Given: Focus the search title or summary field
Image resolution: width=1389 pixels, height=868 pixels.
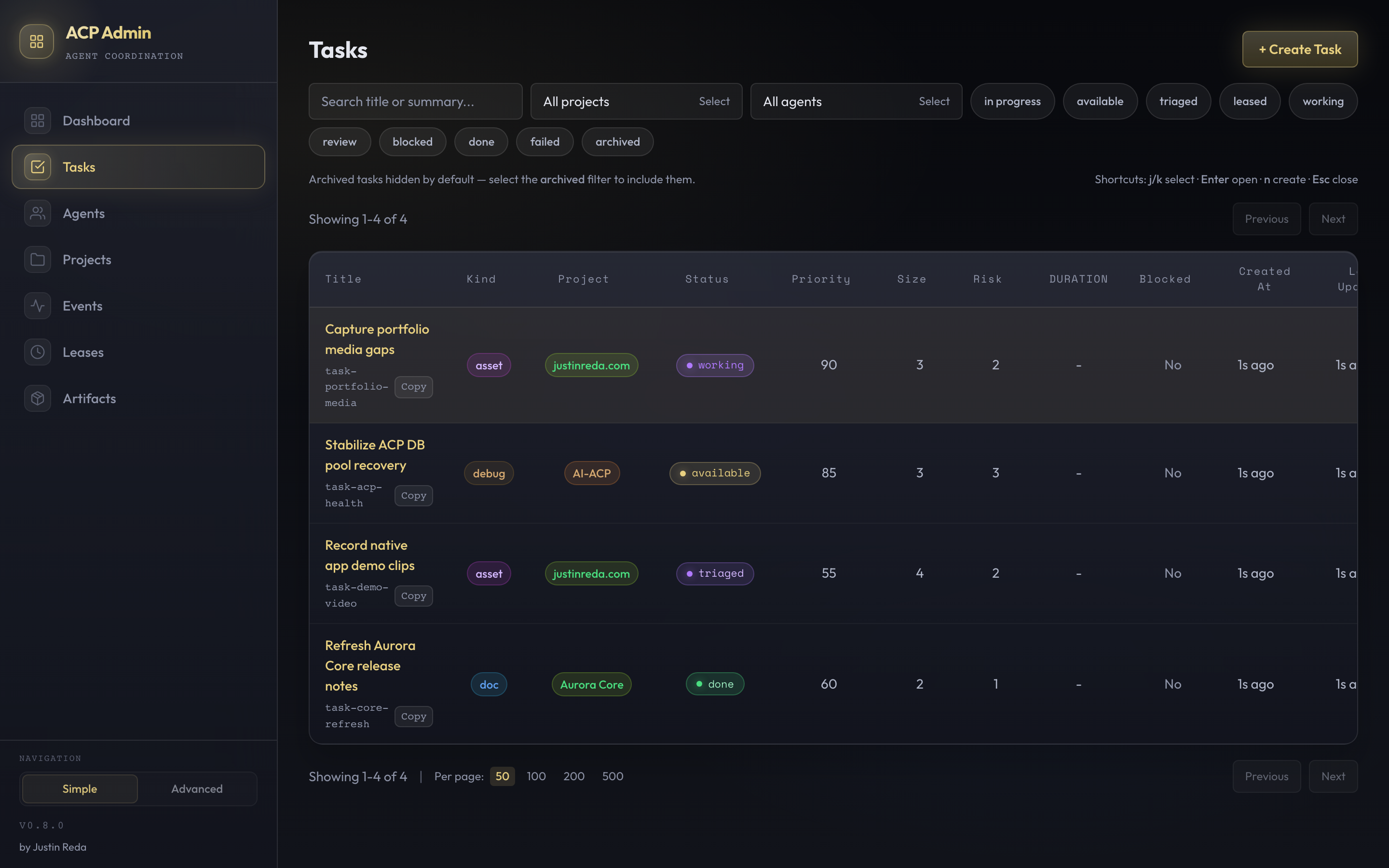Looking at the screenshot, I should (x=416, y=101).
